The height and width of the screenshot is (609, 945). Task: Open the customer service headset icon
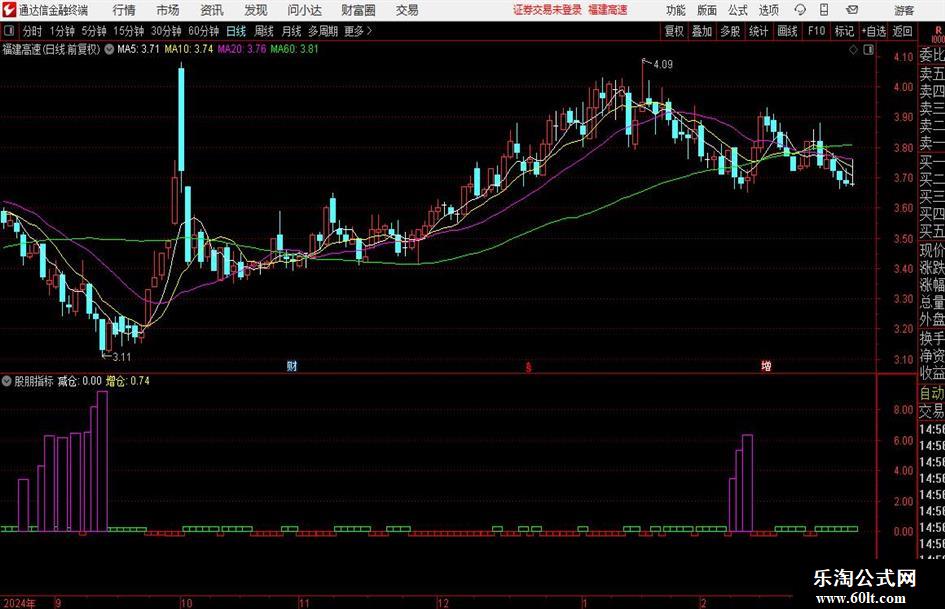(800, 10)
